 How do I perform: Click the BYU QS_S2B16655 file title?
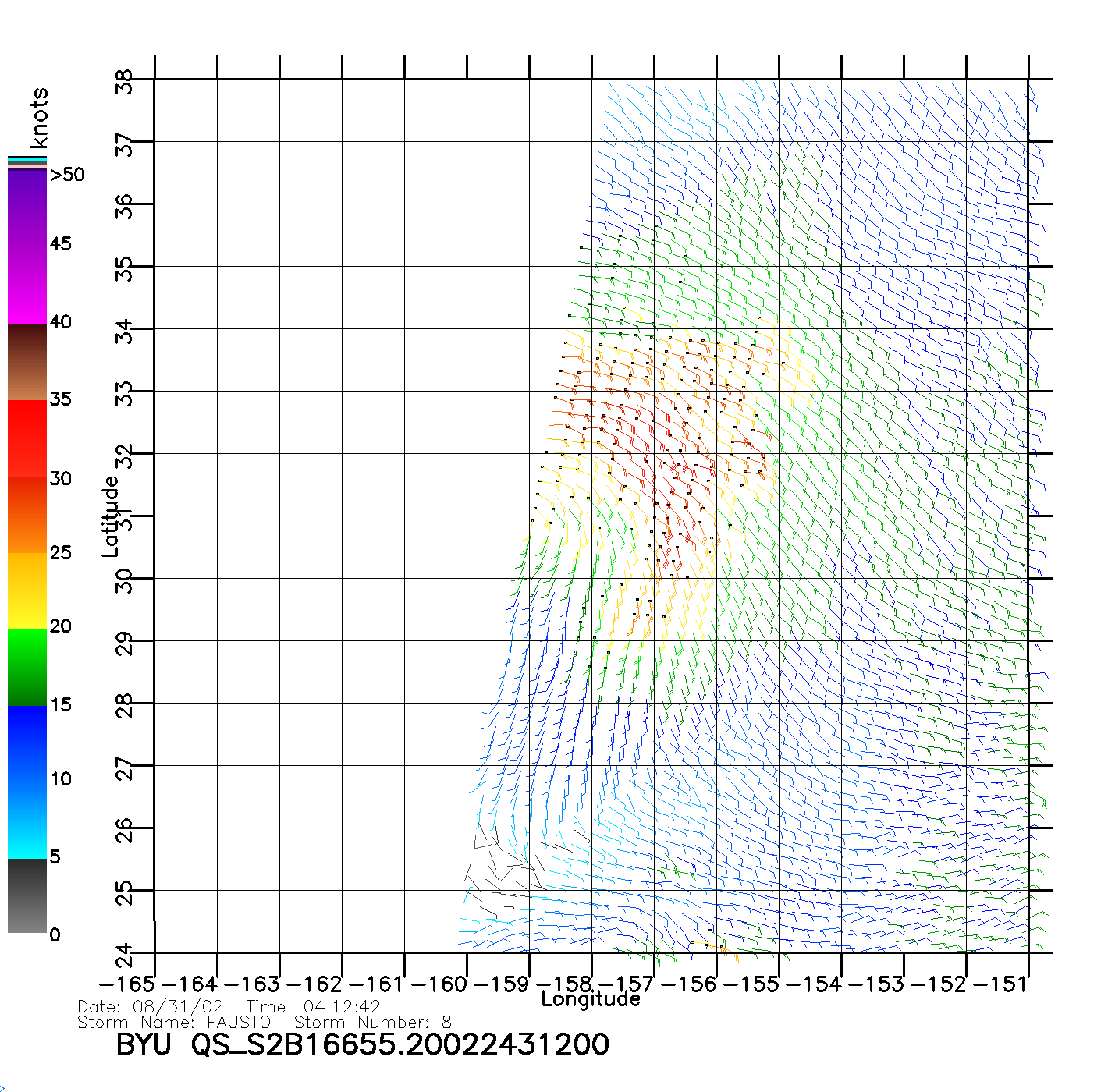tap(362, 1044)
